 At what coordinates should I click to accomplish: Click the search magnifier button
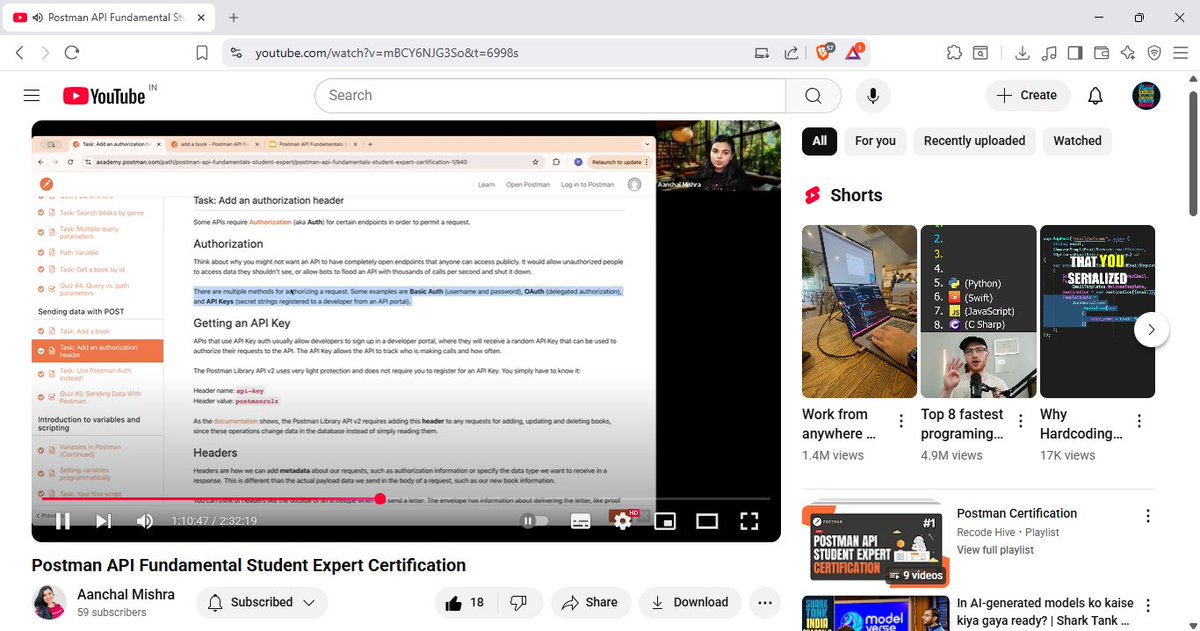click(813, 95)
